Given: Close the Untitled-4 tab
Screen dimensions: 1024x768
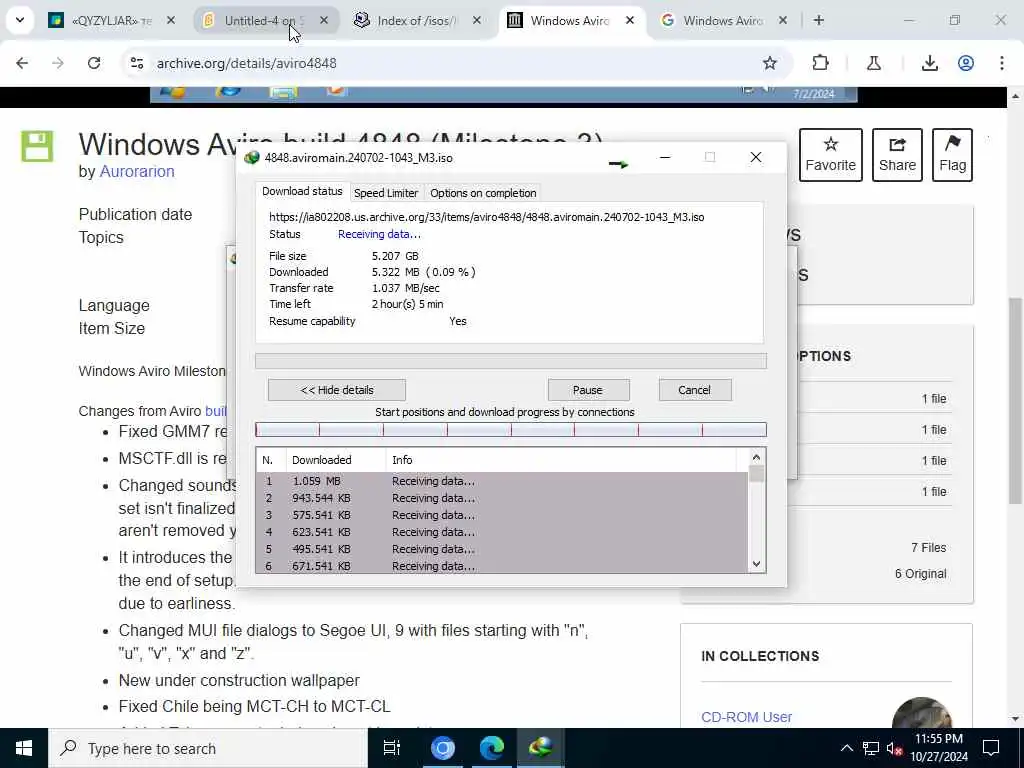Looking at the screenshot, I should pyautogui.click(x=324, y=20).
